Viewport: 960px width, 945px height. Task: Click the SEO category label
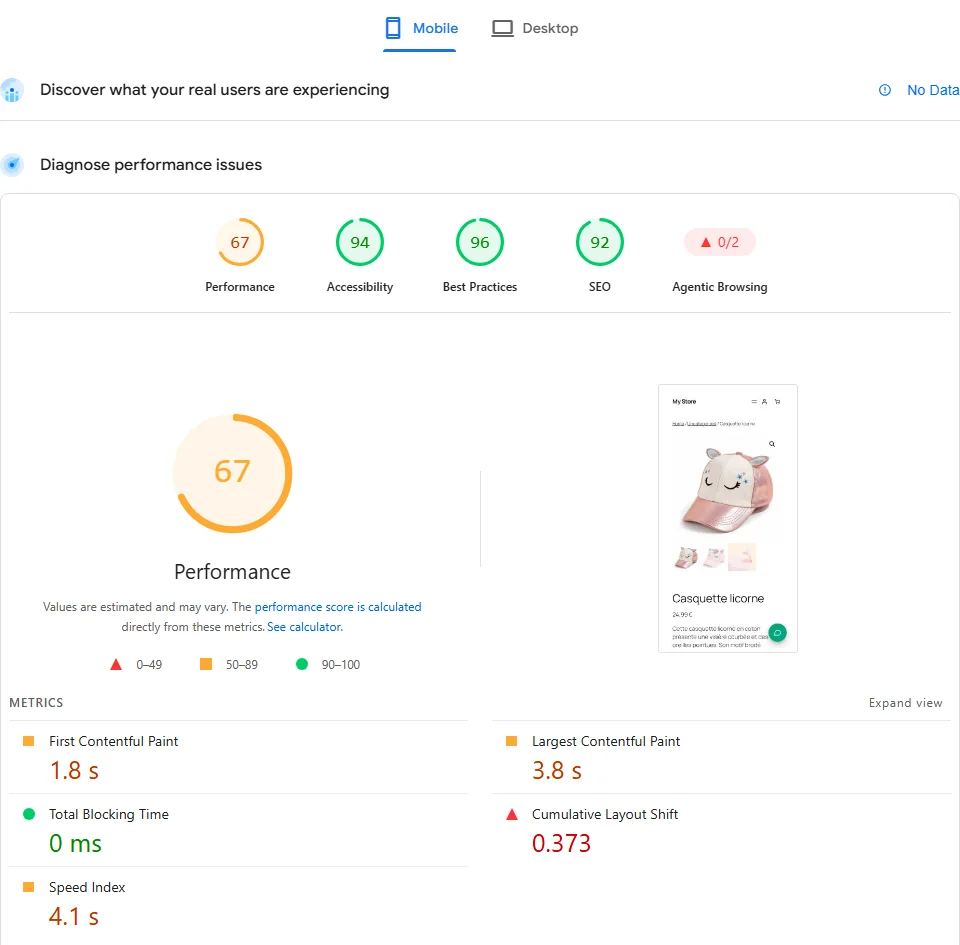tap(600, 287)
